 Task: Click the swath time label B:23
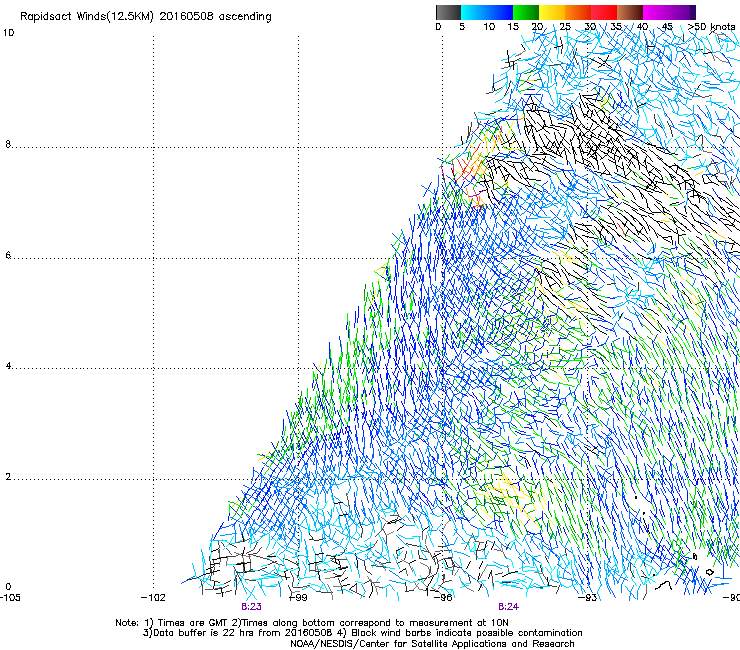pyautogui.click(x=251, y=607)
